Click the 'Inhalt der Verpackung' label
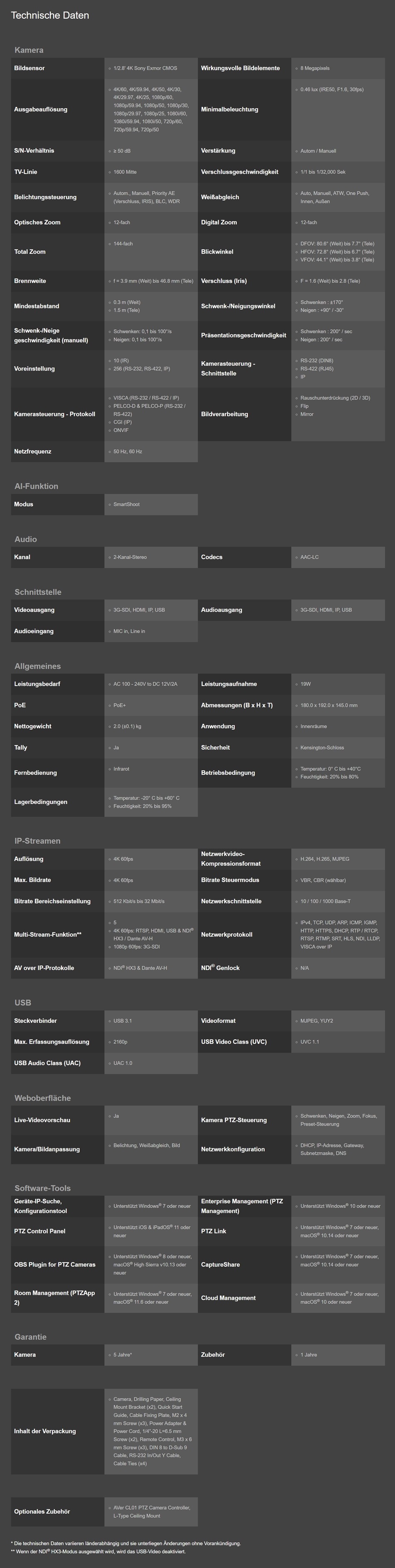Image resolution: width=395 pixels, height=1568 pixels. click(45, 1431)
